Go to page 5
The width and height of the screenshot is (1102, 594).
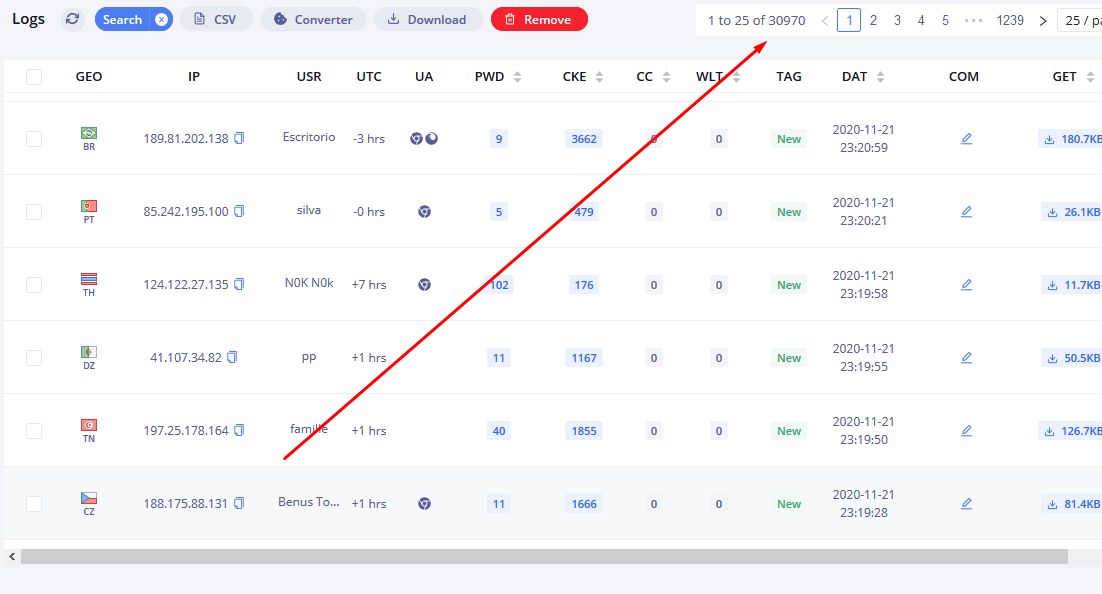(x=945, y=20)
